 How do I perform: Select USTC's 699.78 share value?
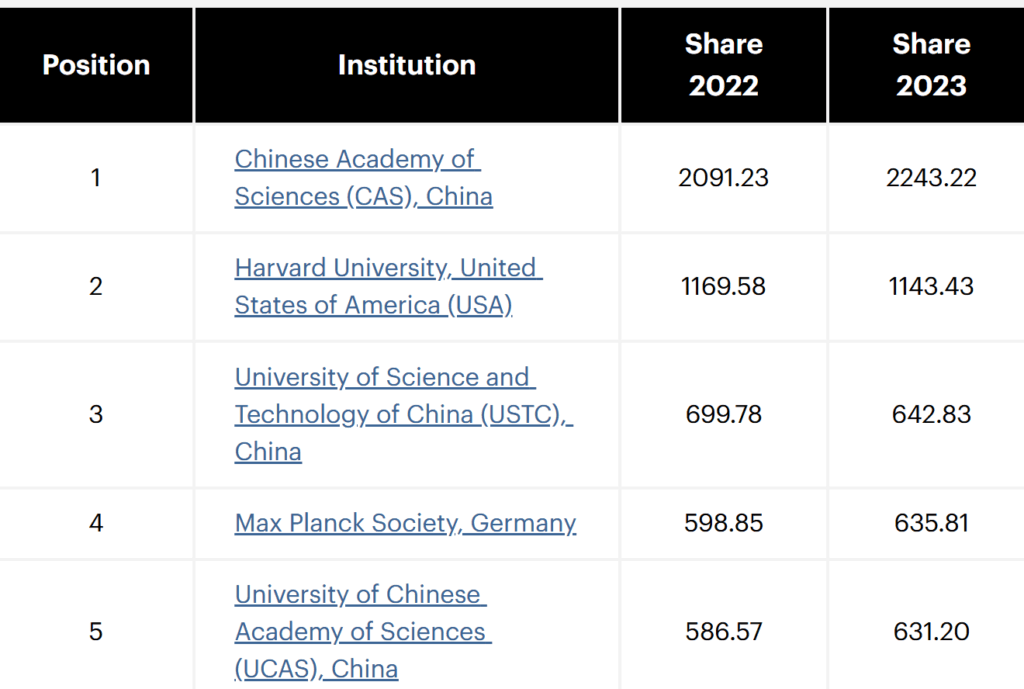724,414
